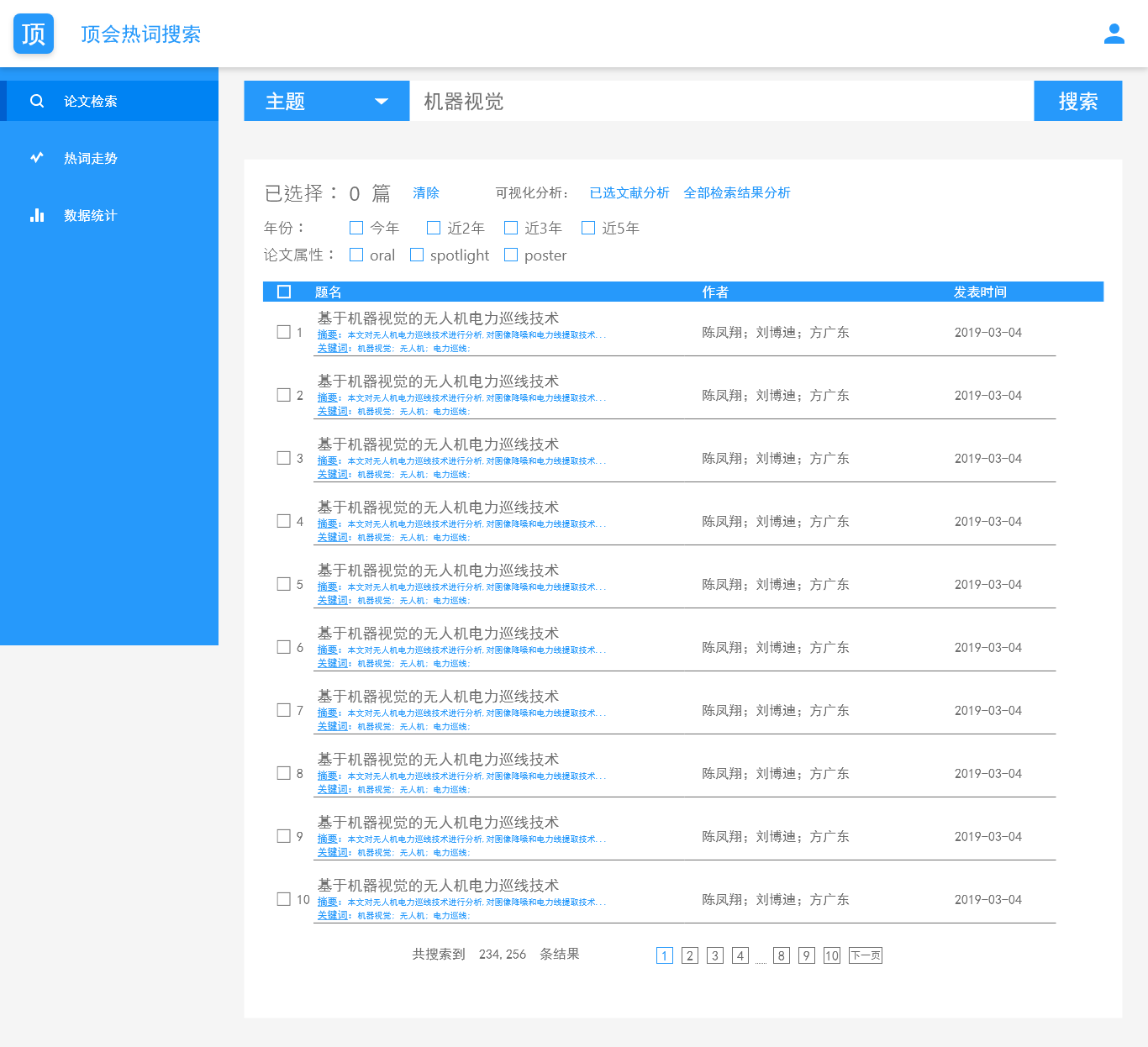Open 全部检索结果分析 link
Image resolution: width=1148 pixels, height=1047 pixels.
(x=737, y=193)
